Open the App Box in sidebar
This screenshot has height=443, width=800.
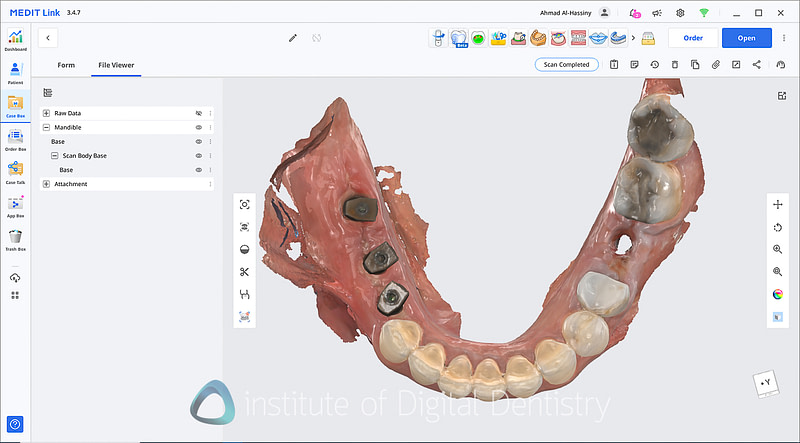(15, 206)
